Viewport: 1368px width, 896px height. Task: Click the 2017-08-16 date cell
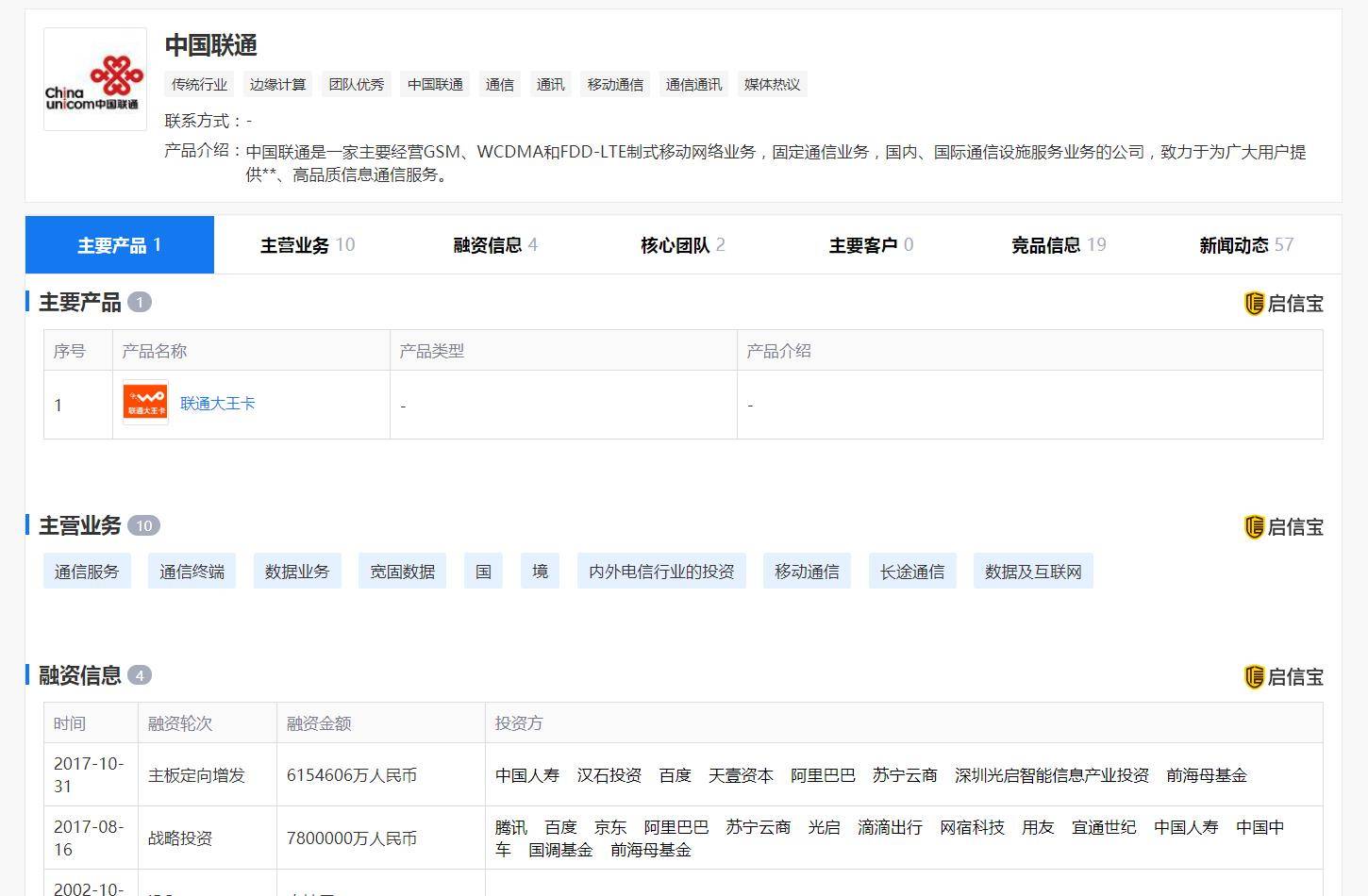[89, 838]
